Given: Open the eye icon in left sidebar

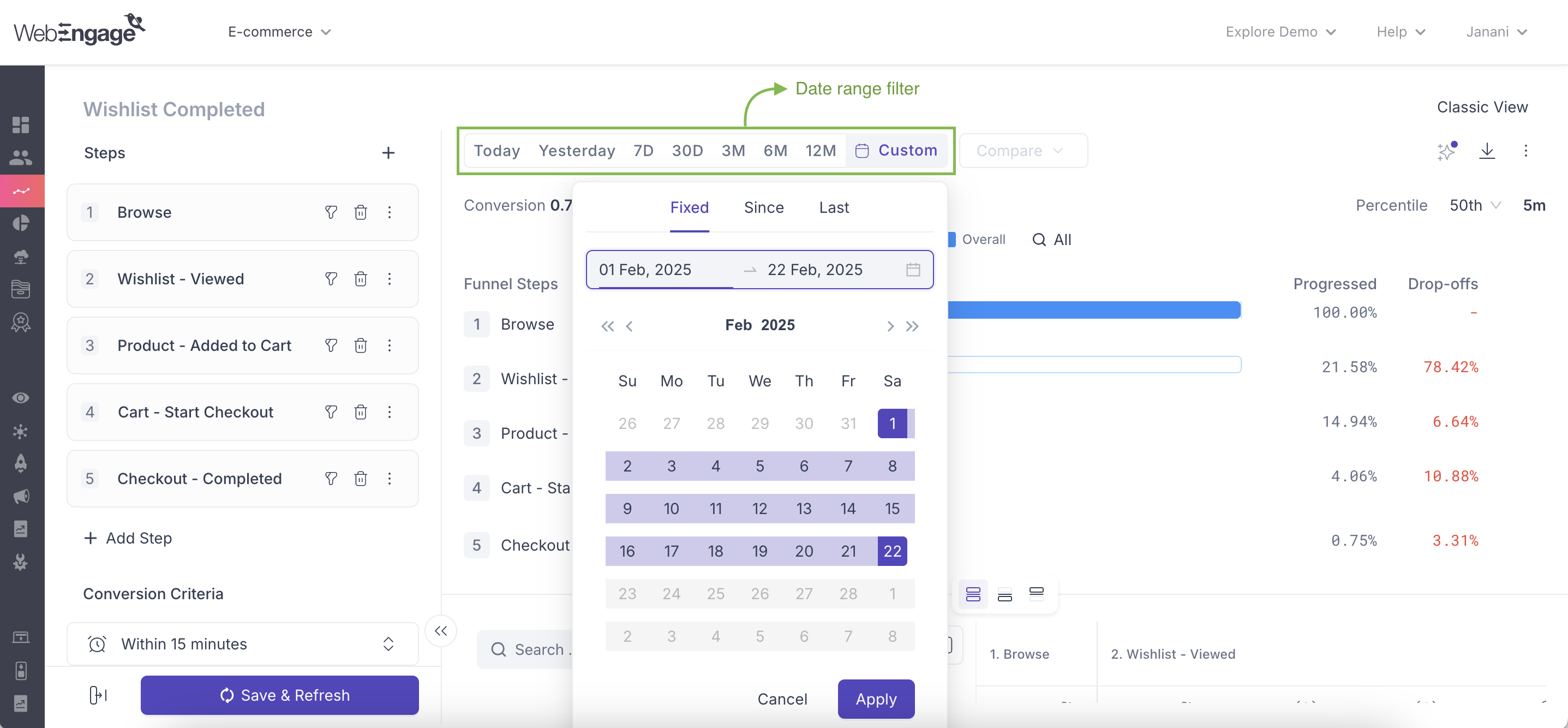Looking at the screenshot, I should 21,398.
